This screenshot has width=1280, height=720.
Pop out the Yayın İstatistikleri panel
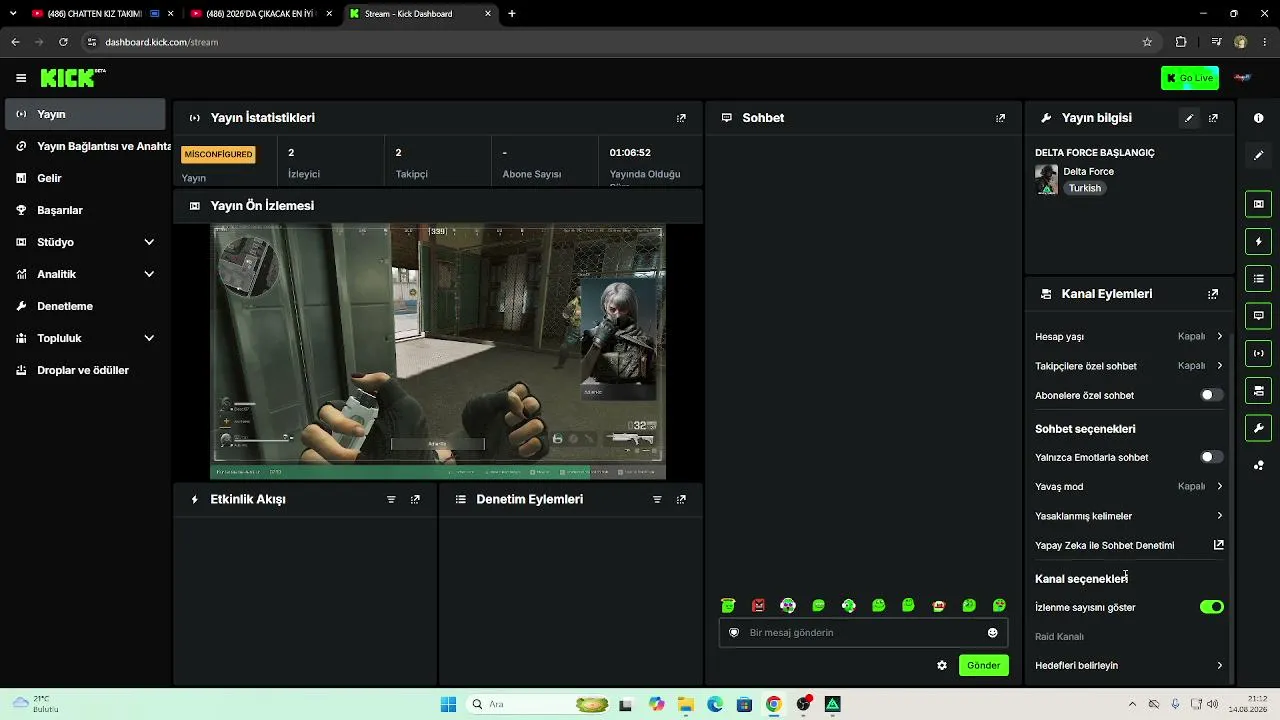pos(681,118)
